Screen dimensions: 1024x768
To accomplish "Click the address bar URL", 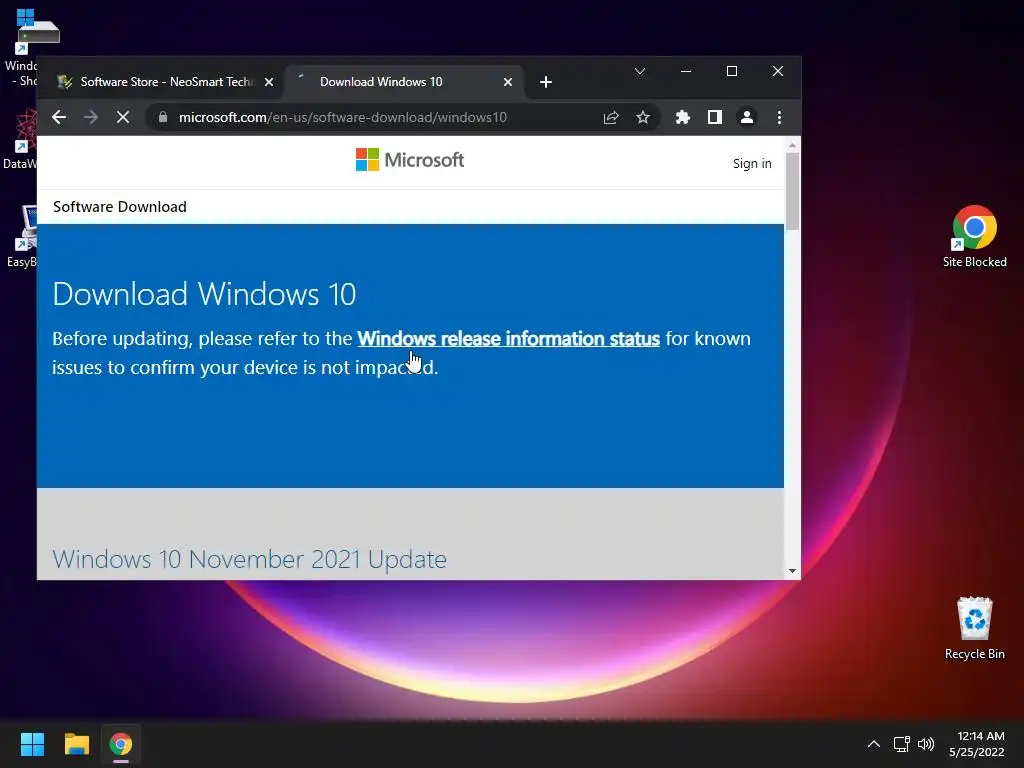I will pyautogui.click(x=343, y=118).
